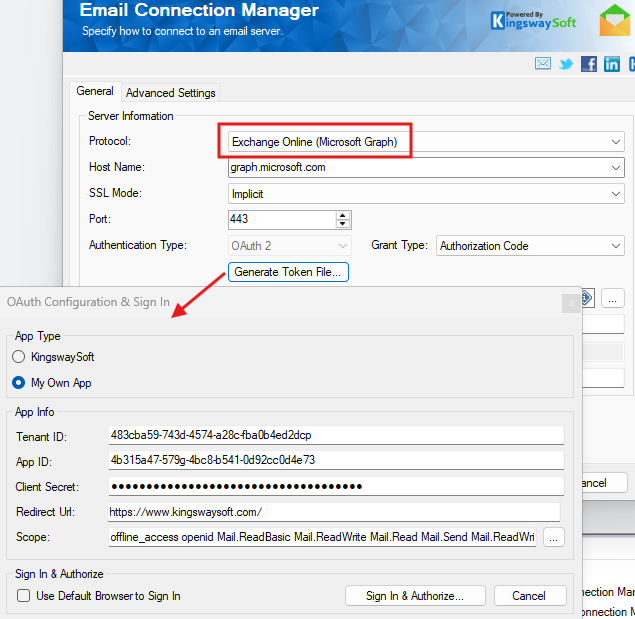
Task: Switch to the General tab
Action: click(x=95, y=91)
